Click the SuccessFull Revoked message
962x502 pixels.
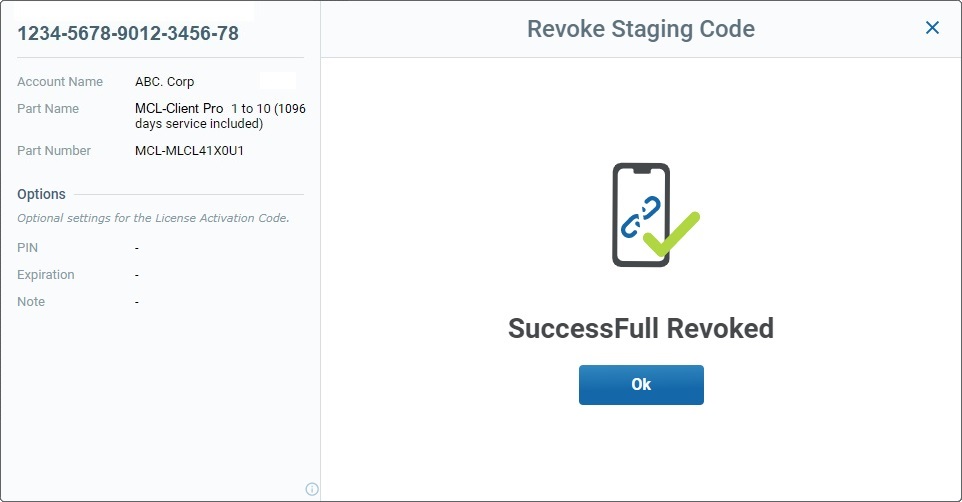click(x=641, y=328)
